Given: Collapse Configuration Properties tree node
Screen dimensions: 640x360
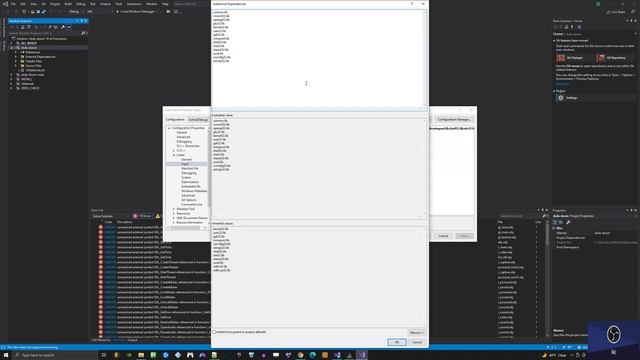Looking at the screenshot, I should [169, 128].
